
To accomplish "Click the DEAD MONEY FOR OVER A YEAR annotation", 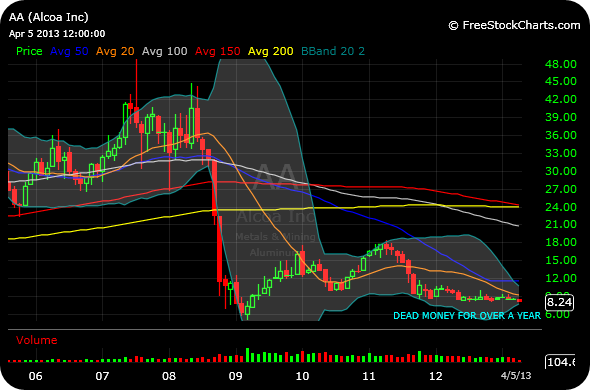I will (x=467, y=315).
